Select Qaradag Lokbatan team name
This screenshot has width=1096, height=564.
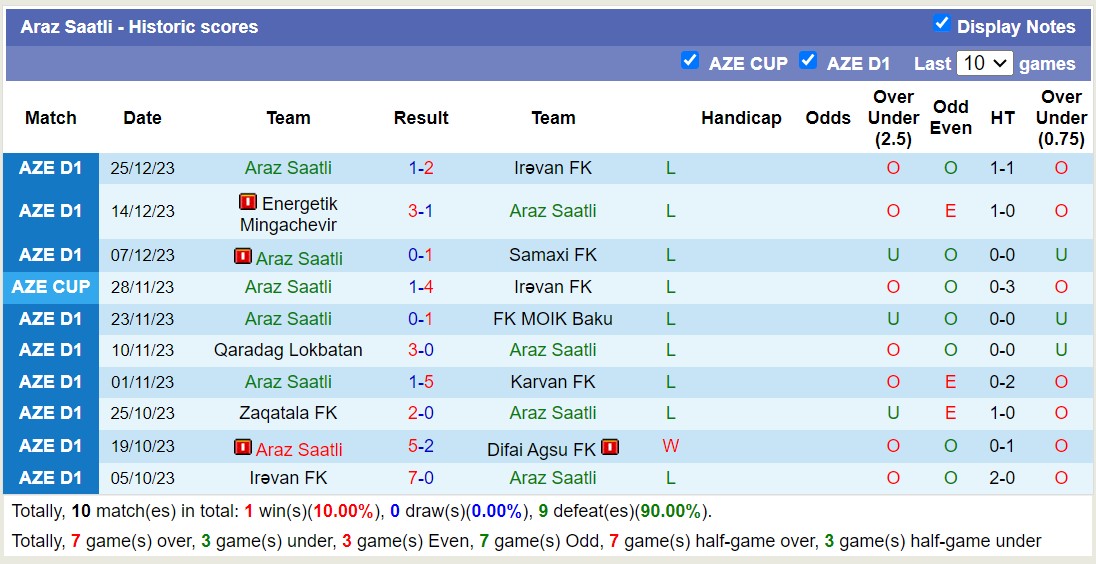[x=288, y=350]
